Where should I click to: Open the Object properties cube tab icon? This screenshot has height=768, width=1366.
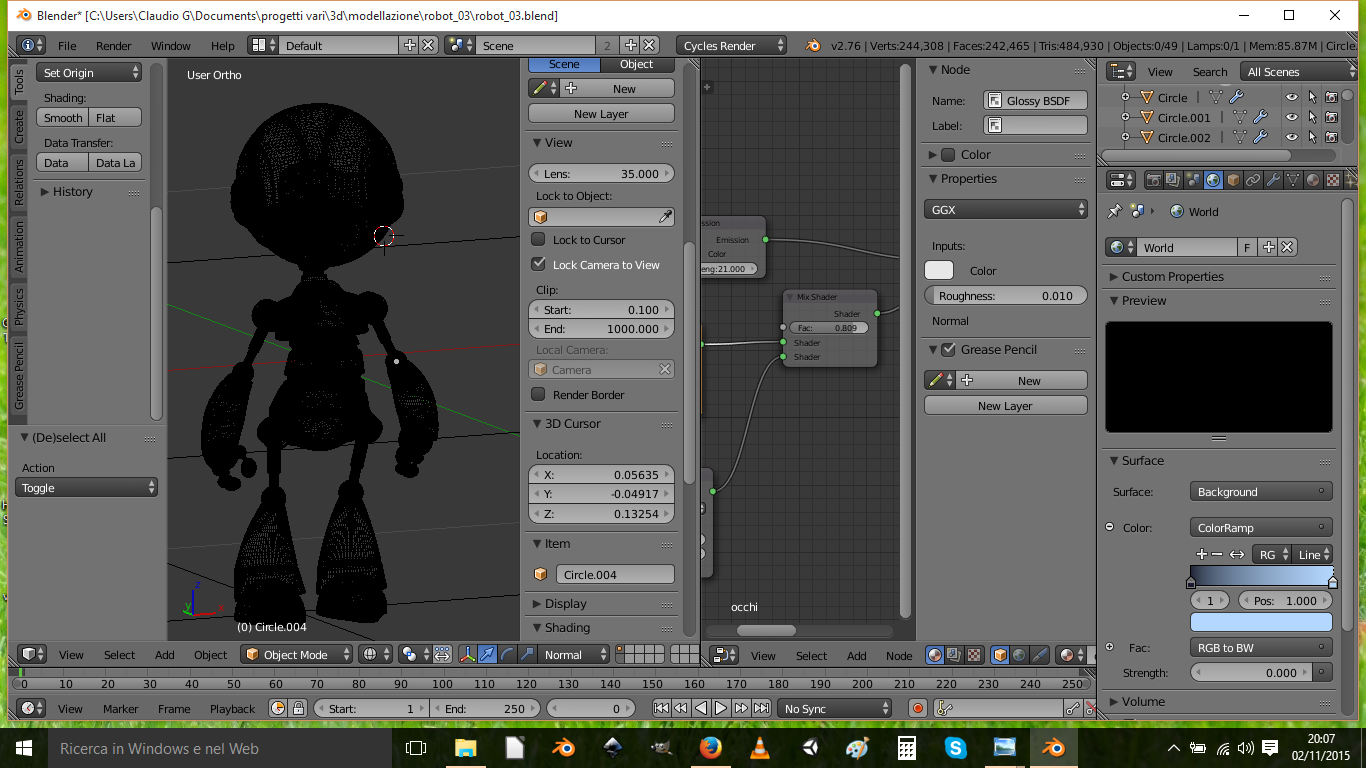coord(1233,180)
